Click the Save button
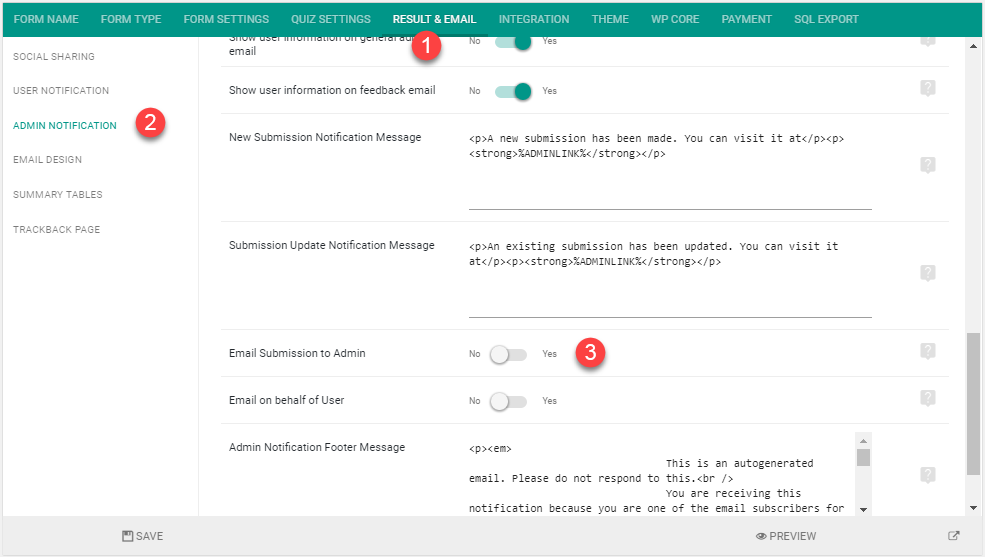 point(143,536)
